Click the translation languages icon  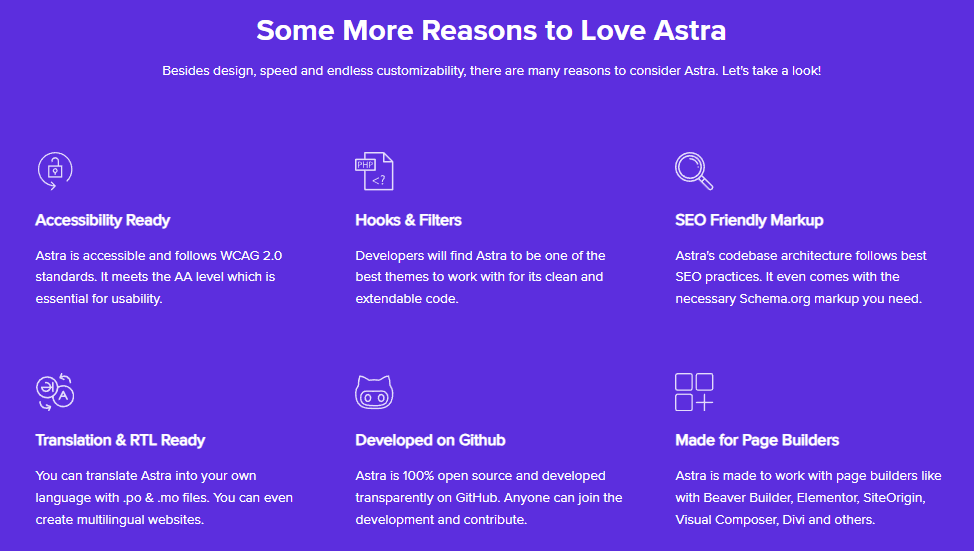pos(55,392)
